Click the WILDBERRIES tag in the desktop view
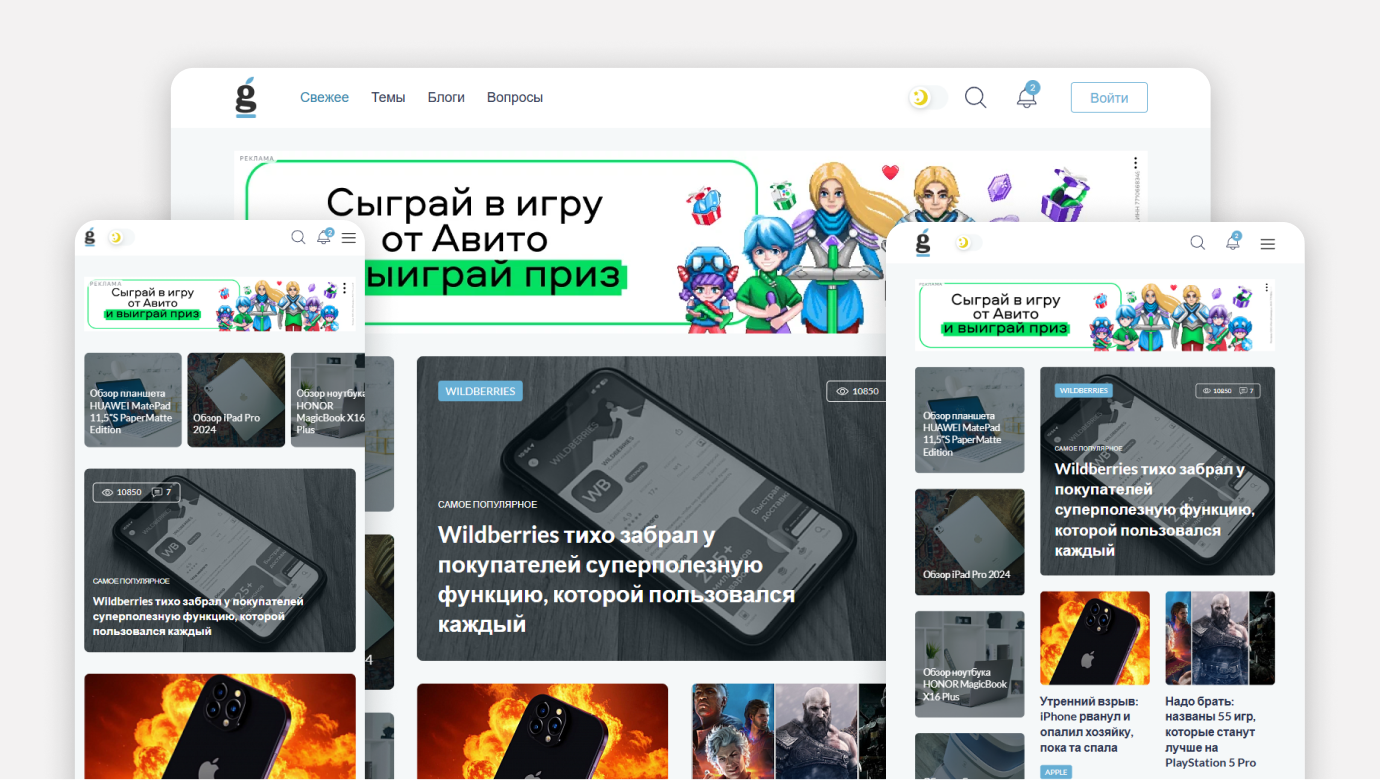Image resolution: width=1380 pixels, height=780 pixels. [x=480, y=391]
